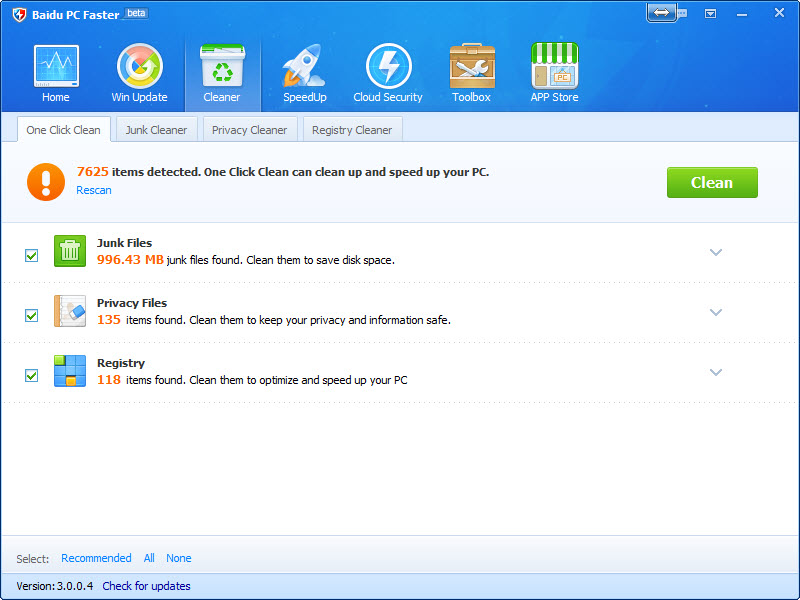The width and height of the screenshot is (800, 600).
Task: Switch to the One Click Clean tab
Action: (x=64, y=130)
